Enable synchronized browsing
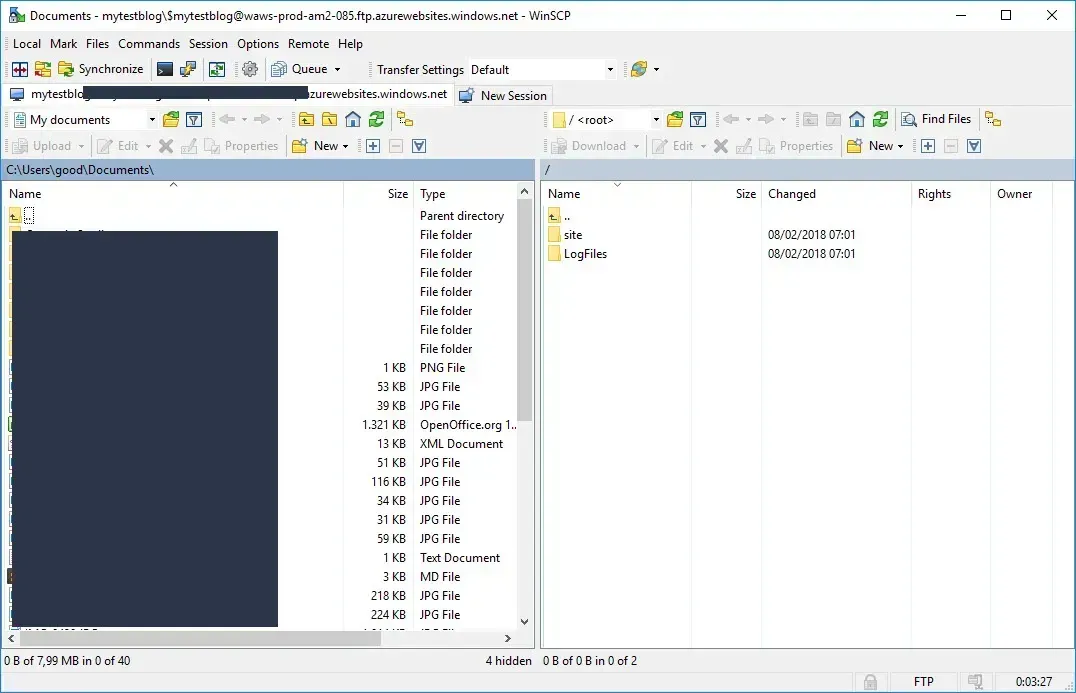Screen dimensions: 1076x693 click(x=405, y=118)
